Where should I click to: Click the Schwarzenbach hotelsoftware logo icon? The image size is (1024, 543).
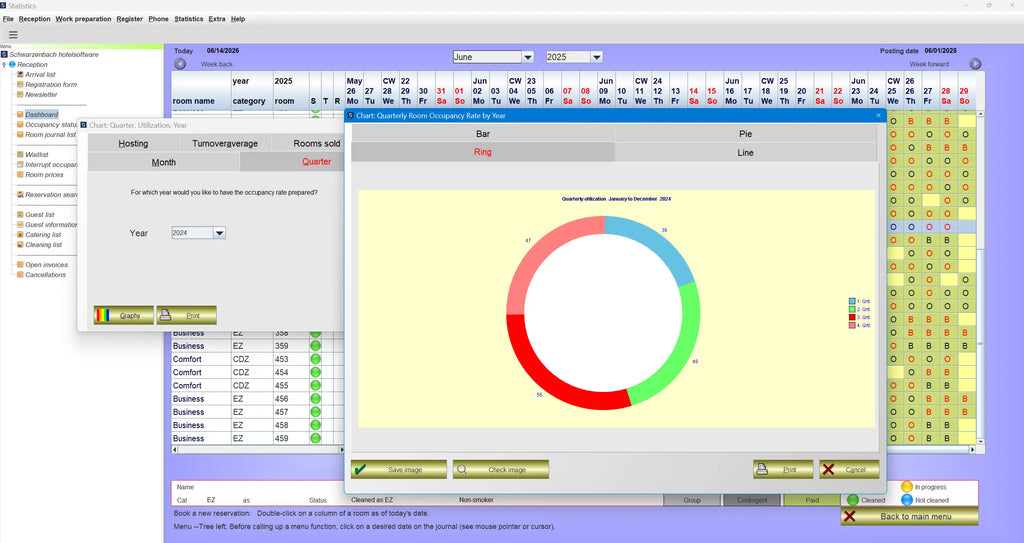[5, 54]
